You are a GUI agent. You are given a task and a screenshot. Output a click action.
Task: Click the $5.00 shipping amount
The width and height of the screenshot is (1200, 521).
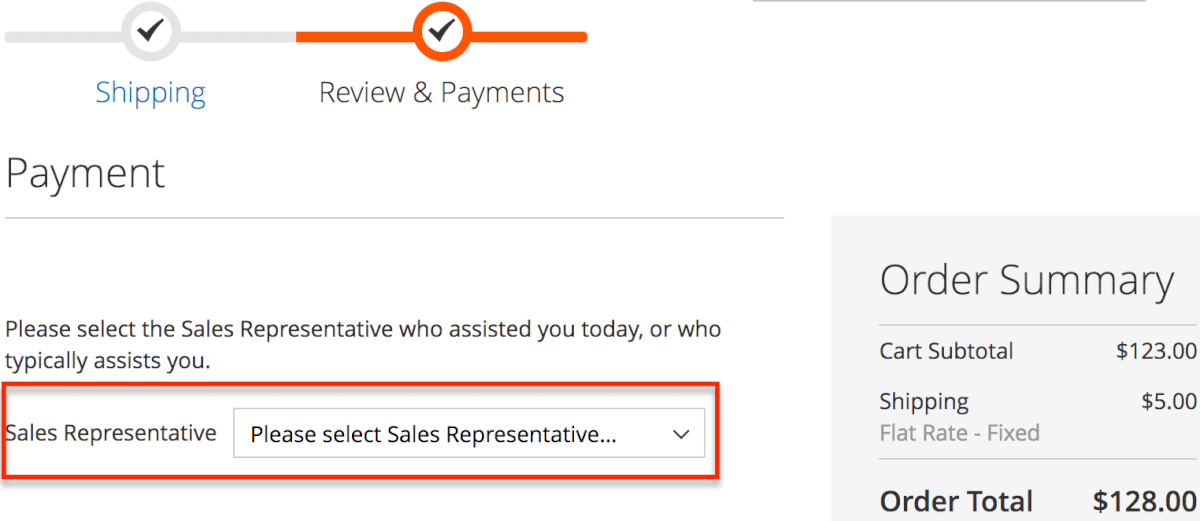[x=1168, y=402]
